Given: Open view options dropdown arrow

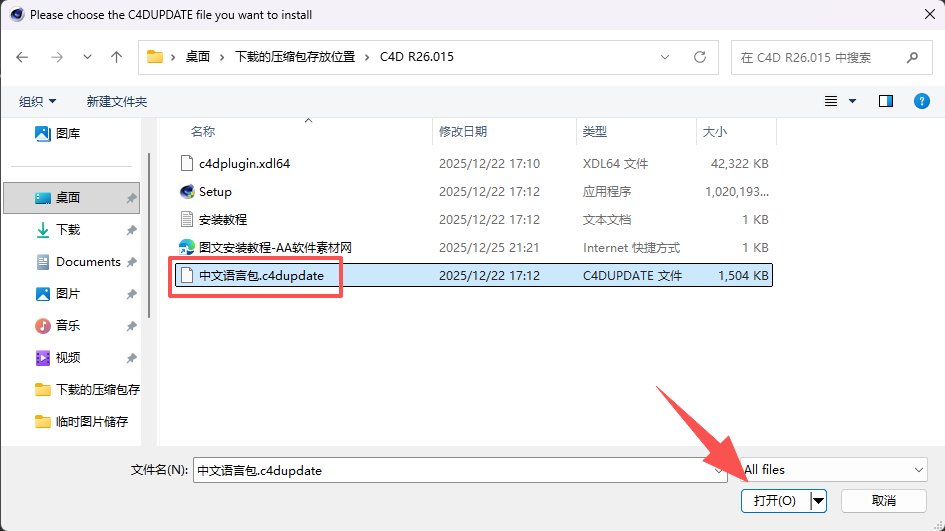Looking at the screenshot, I should click(x=852, y=101).
